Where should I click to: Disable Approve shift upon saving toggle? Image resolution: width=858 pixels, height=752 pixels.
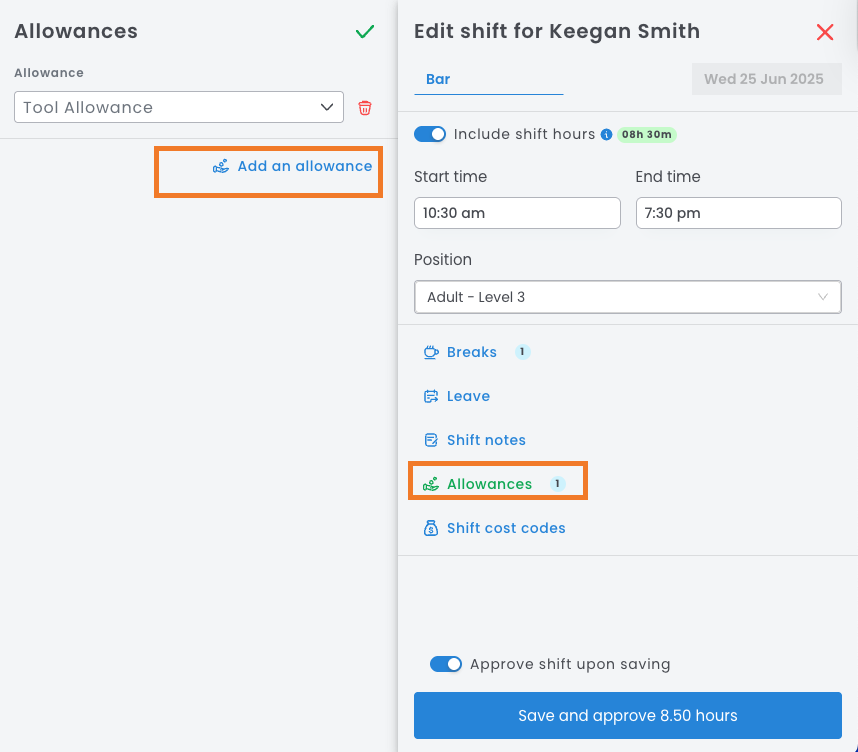coord(446,664)
